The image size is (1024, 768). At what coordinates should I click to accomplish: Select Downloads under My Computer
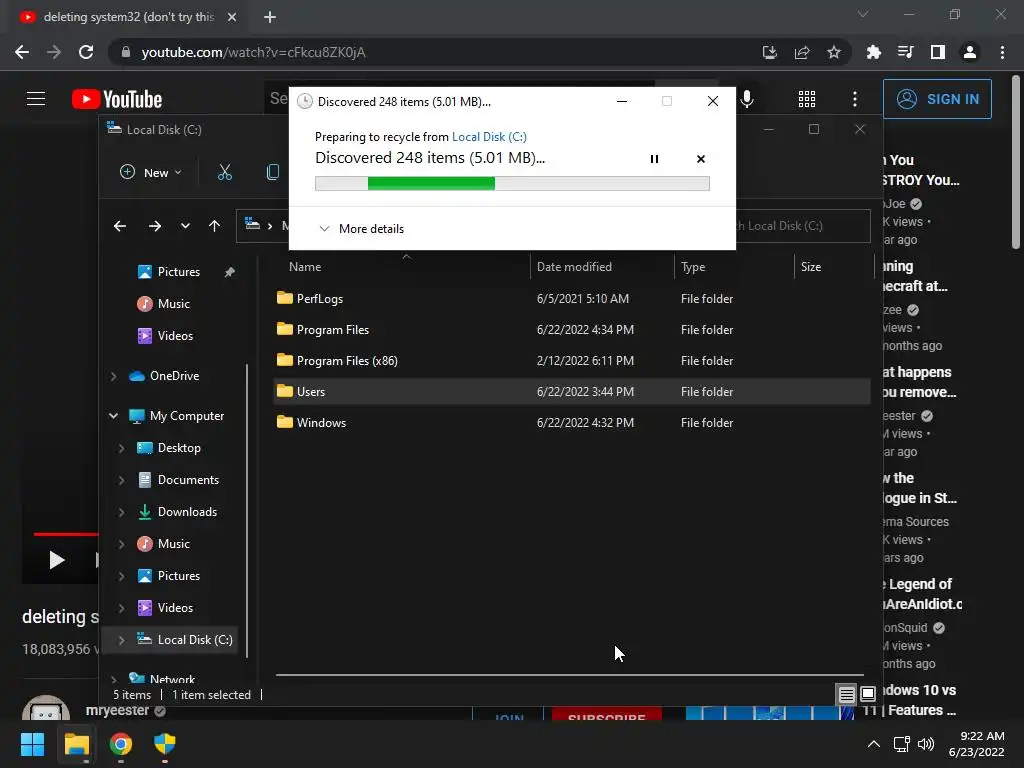pyautogui.click(x=177, y=512)
